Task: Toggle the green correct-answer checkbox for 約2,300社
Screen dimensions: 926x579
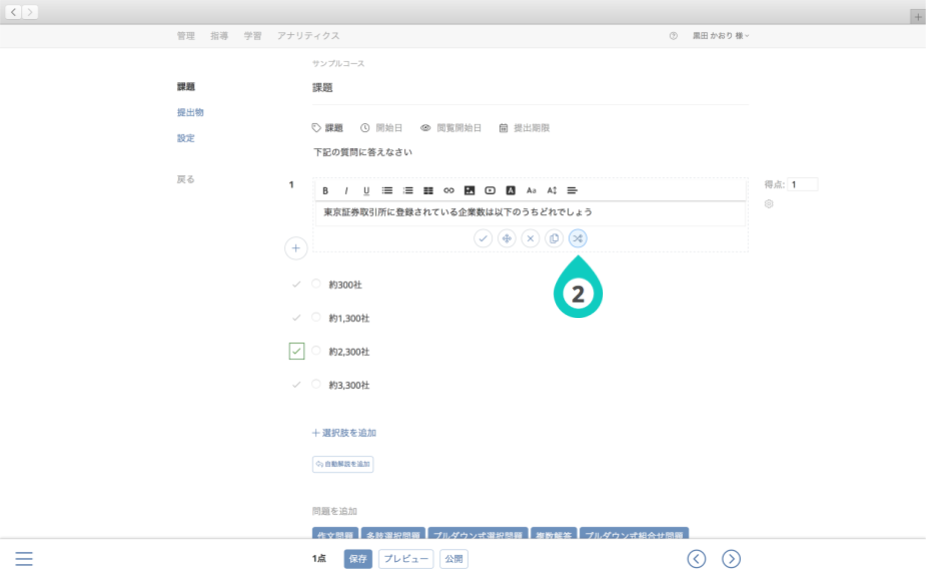Action: click(296, 351)
